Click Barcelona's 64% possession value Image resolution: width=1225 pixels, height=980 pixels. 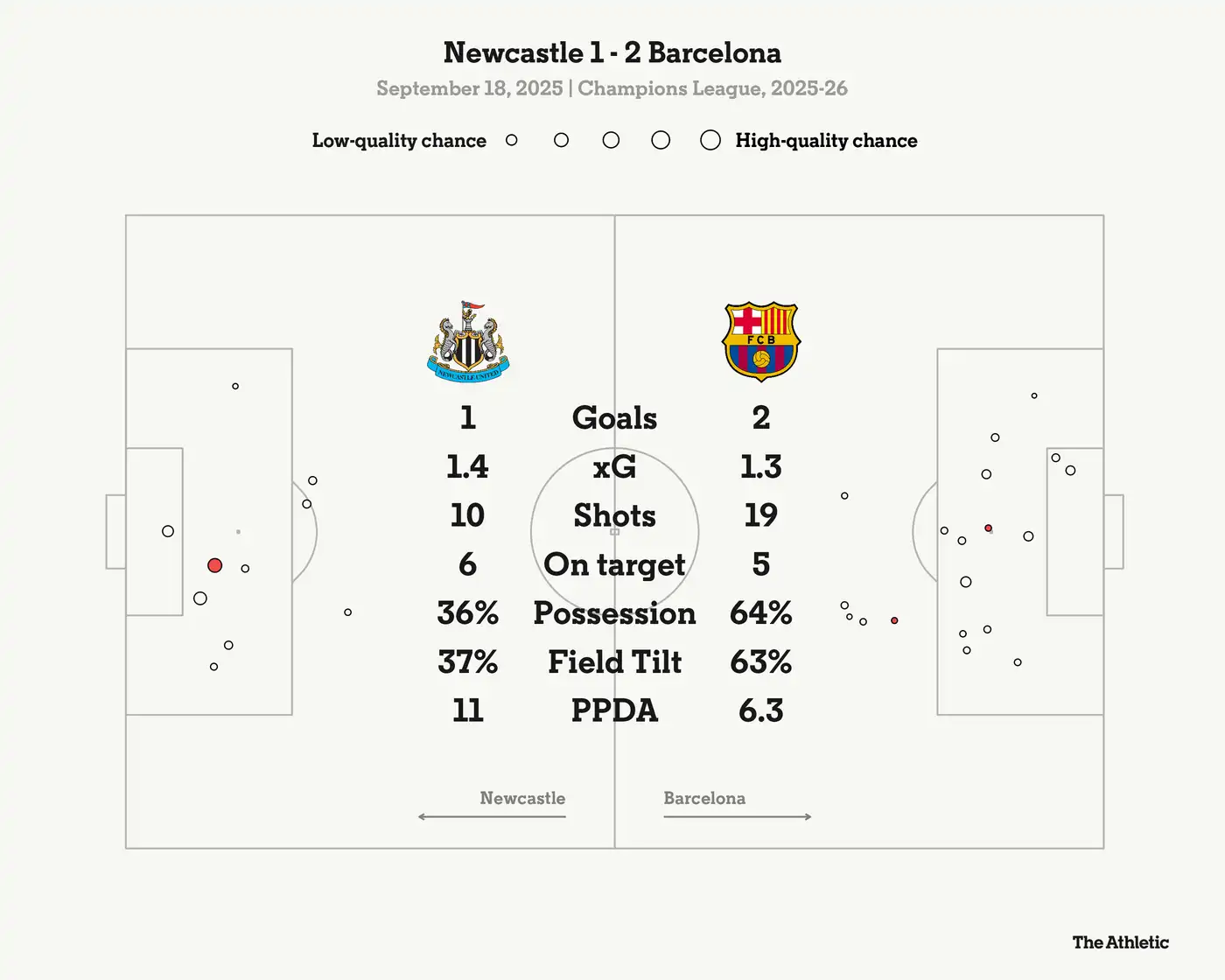[x=760, y=613]
